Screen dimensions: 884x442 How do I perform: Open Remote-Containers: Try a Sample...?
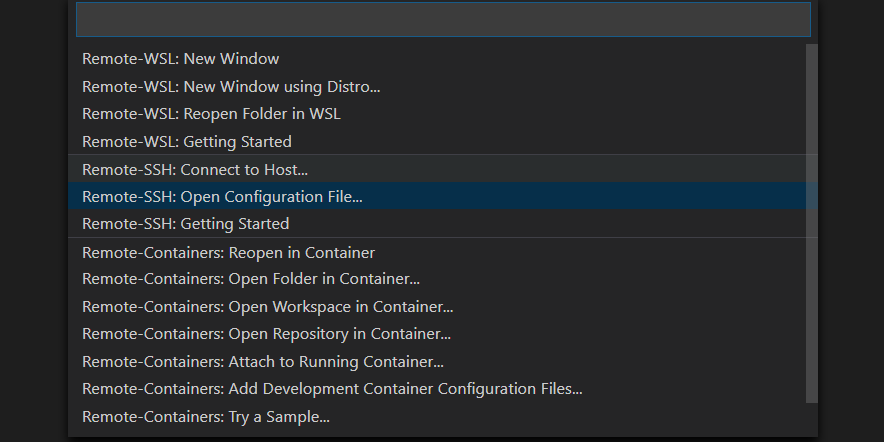[x=443, y=417]
